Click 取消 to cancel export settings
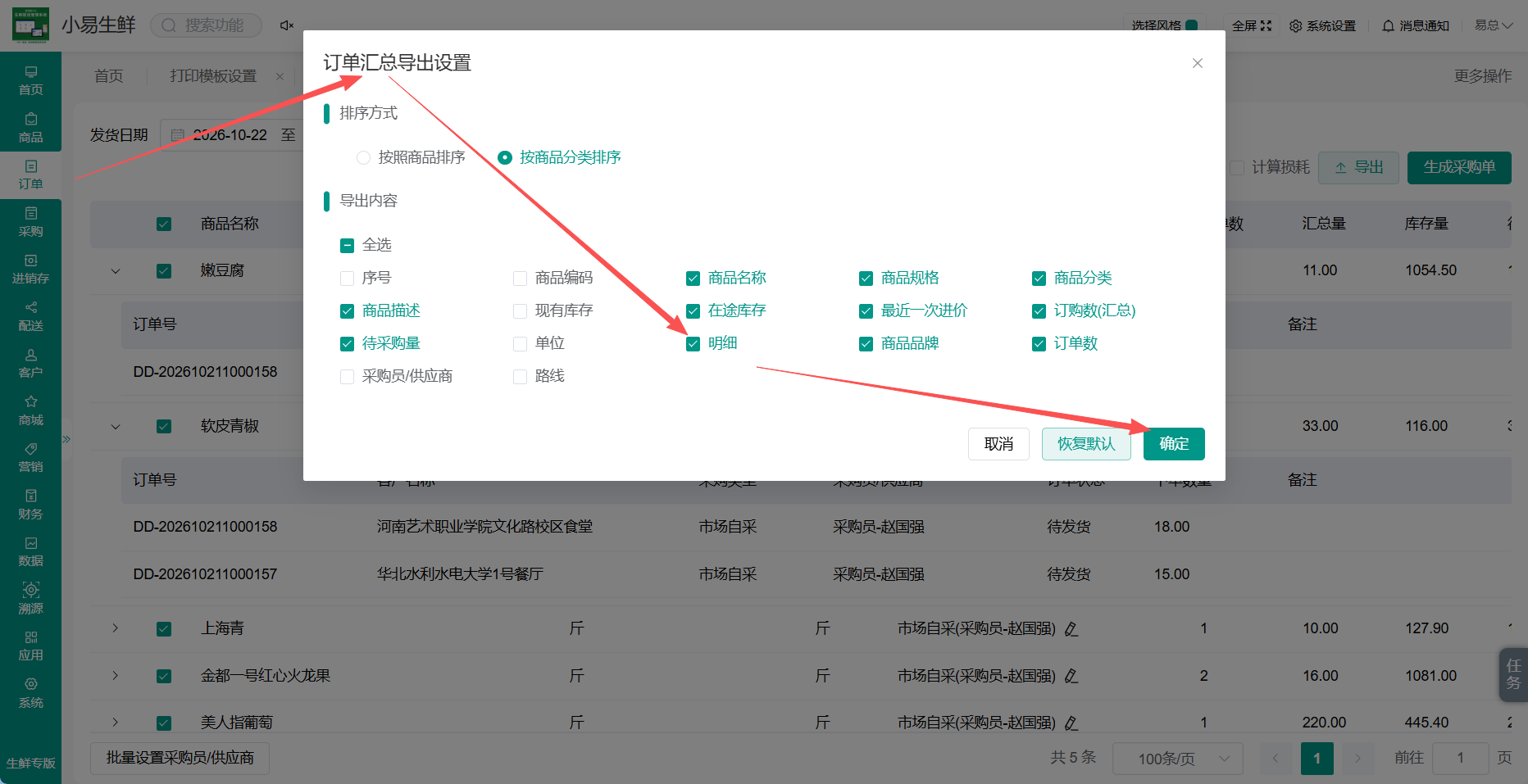This screenshot has width=1528, height=784. pos(998,444)
